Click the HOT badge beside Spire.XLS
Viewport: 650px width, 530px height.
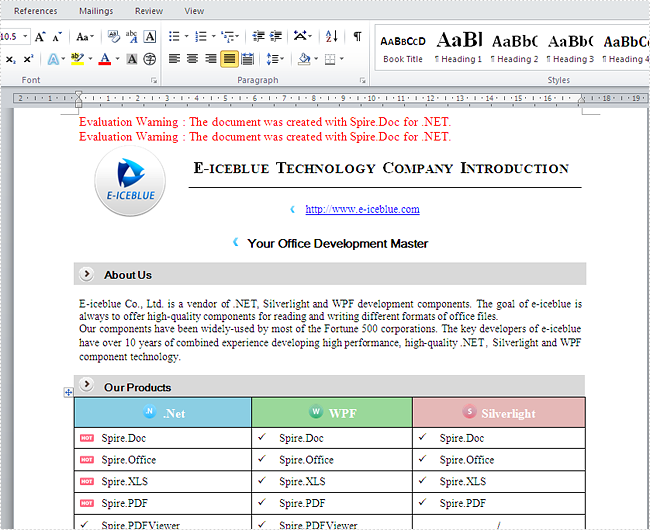(87, 482)
